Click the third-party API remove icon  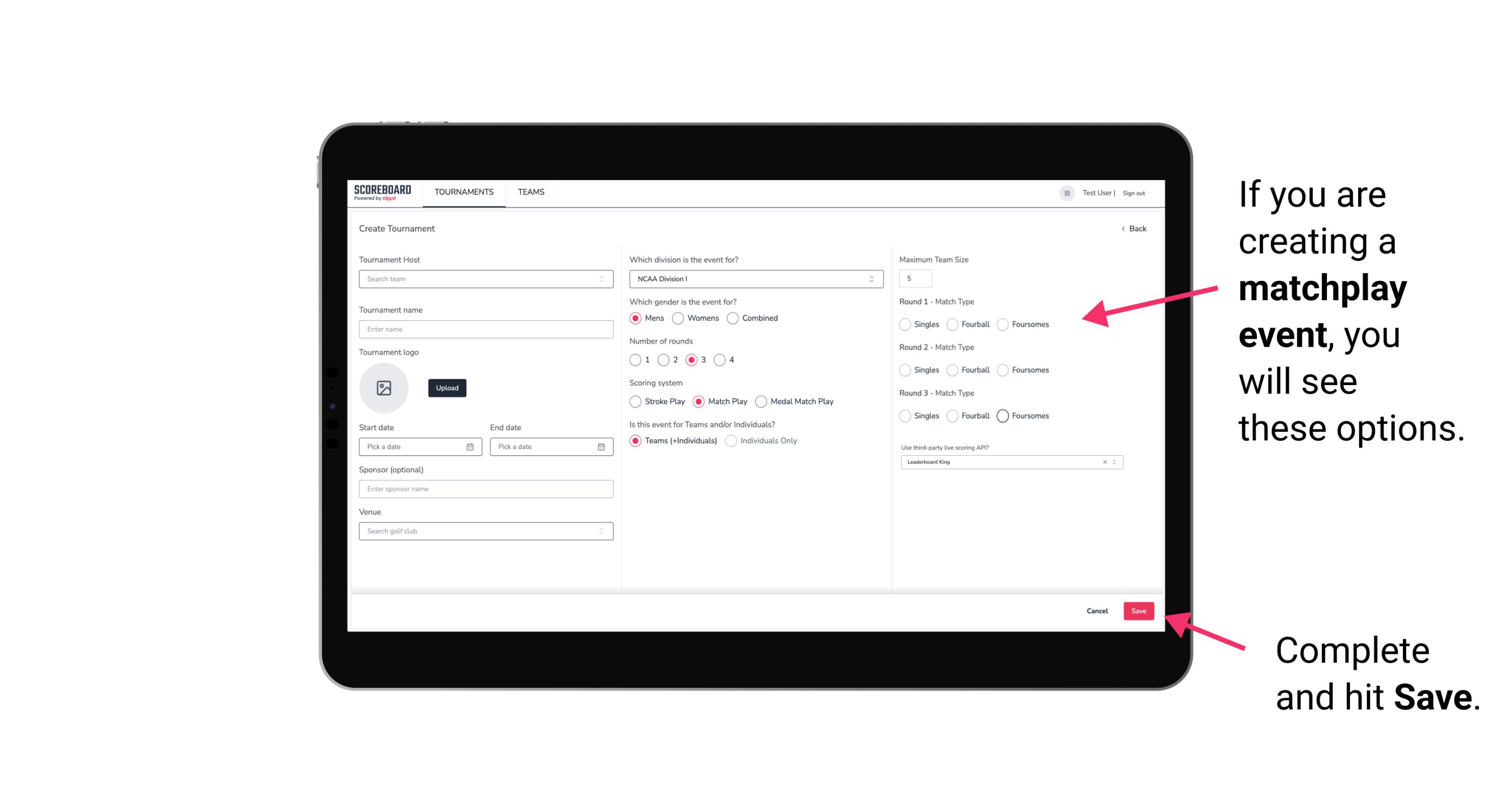pos(1104,462)
